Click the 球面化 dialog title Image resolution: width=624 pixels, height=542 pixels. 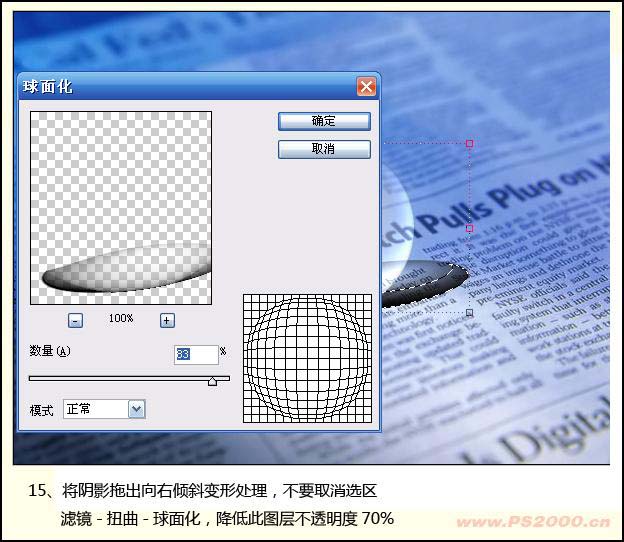click(x=48, y=87)
